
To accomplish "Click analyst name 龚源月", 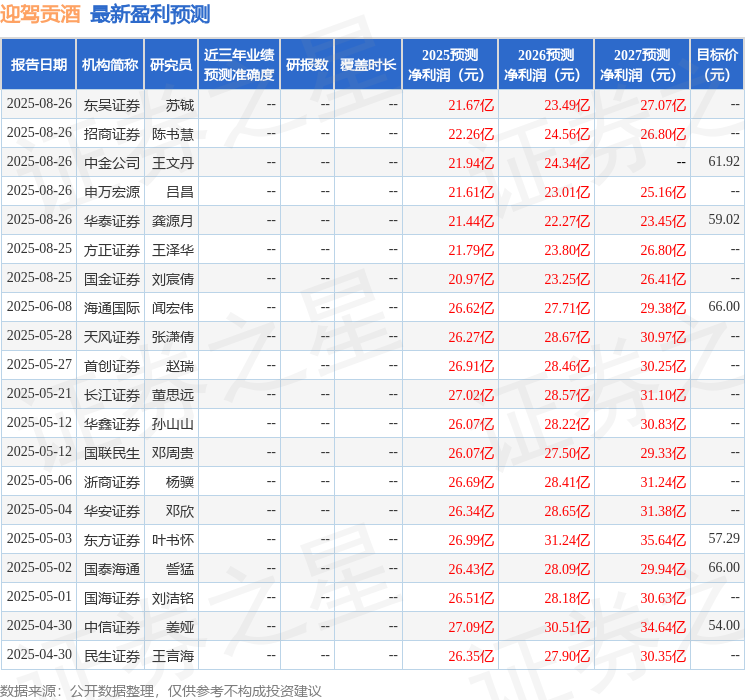I will (172, 220).
